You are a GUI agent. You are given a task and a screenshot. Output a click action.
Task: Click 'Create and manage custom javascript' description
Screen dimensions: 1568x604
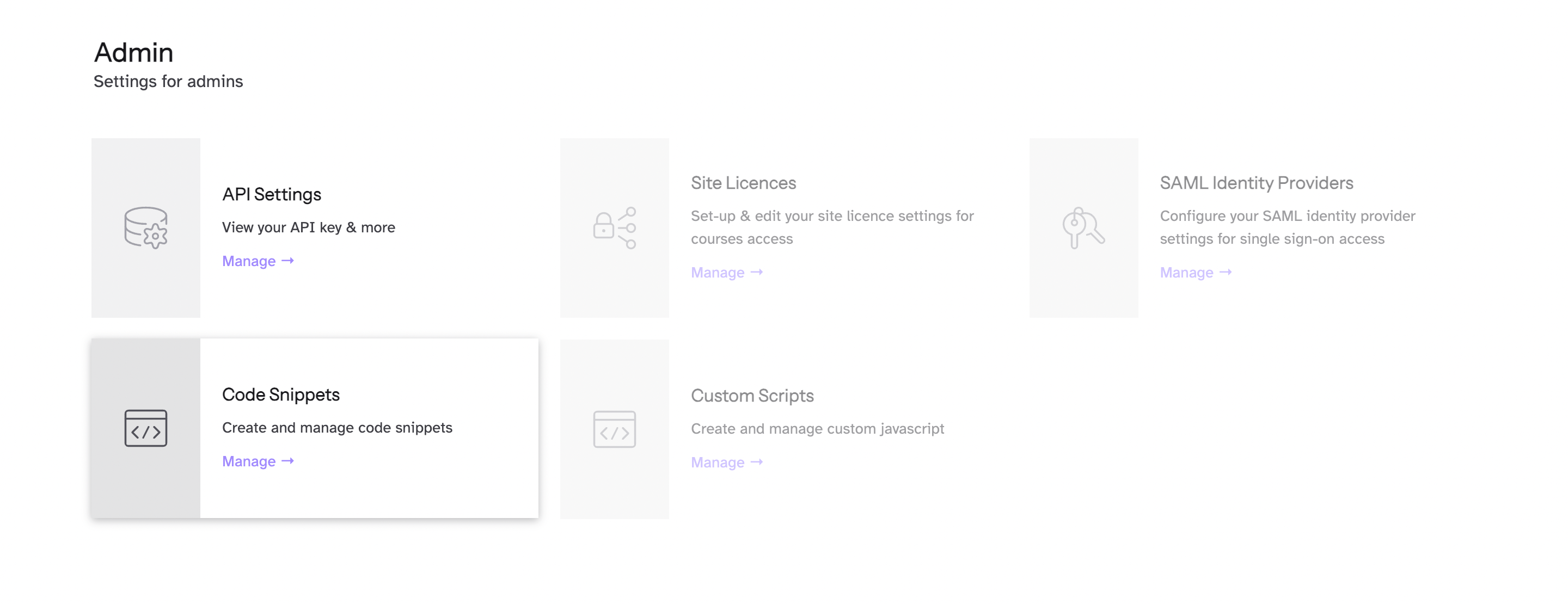(x=817, y=429)
